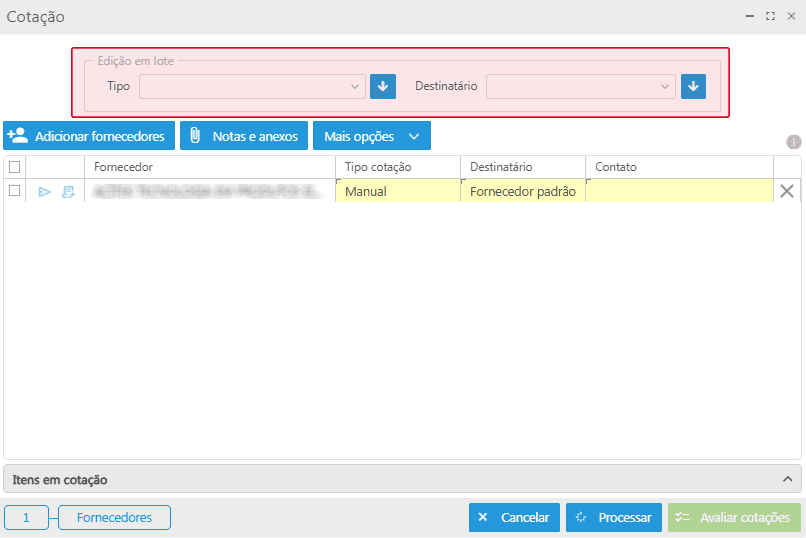This screenshot has width=806, height=538.
Task: Select the Fornecedores step tab
Action: 114,517
